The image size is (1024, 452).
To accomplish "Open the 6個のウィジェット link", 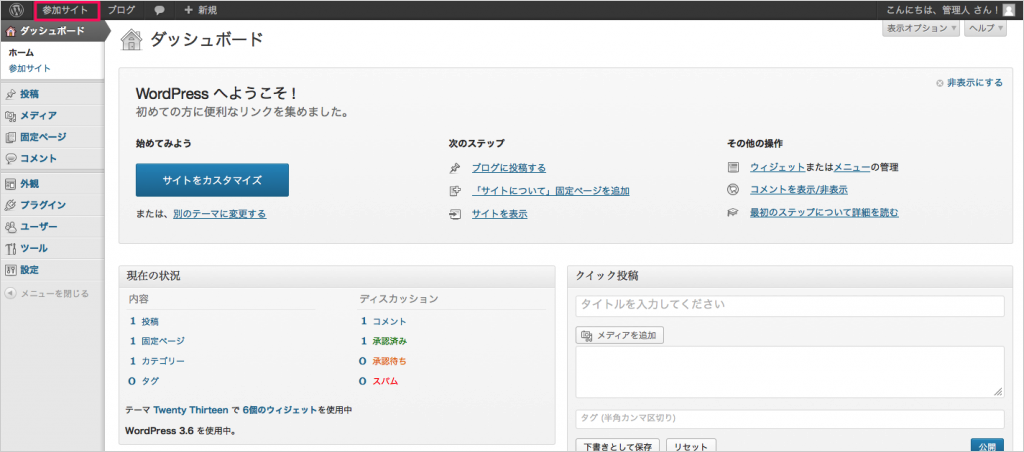I will click(x=280, y=410).
